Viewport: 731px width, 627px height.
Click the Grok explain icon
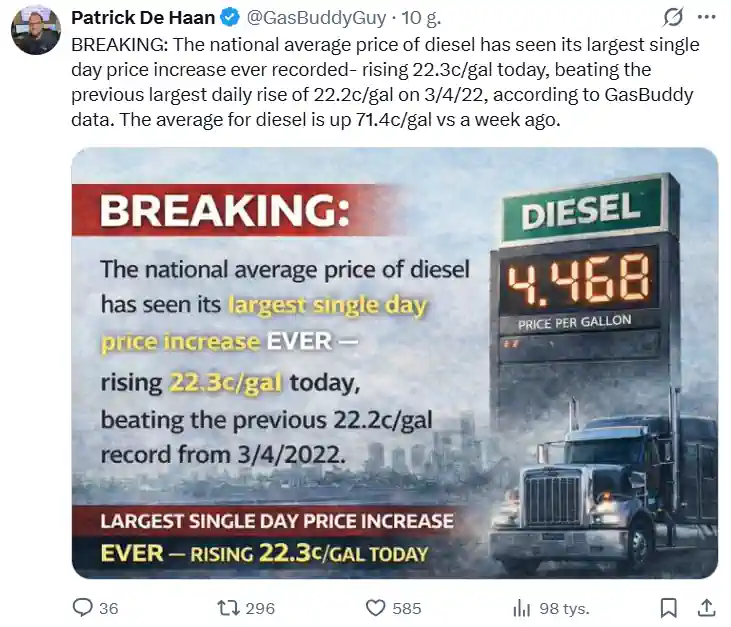[x=674, y=17]
